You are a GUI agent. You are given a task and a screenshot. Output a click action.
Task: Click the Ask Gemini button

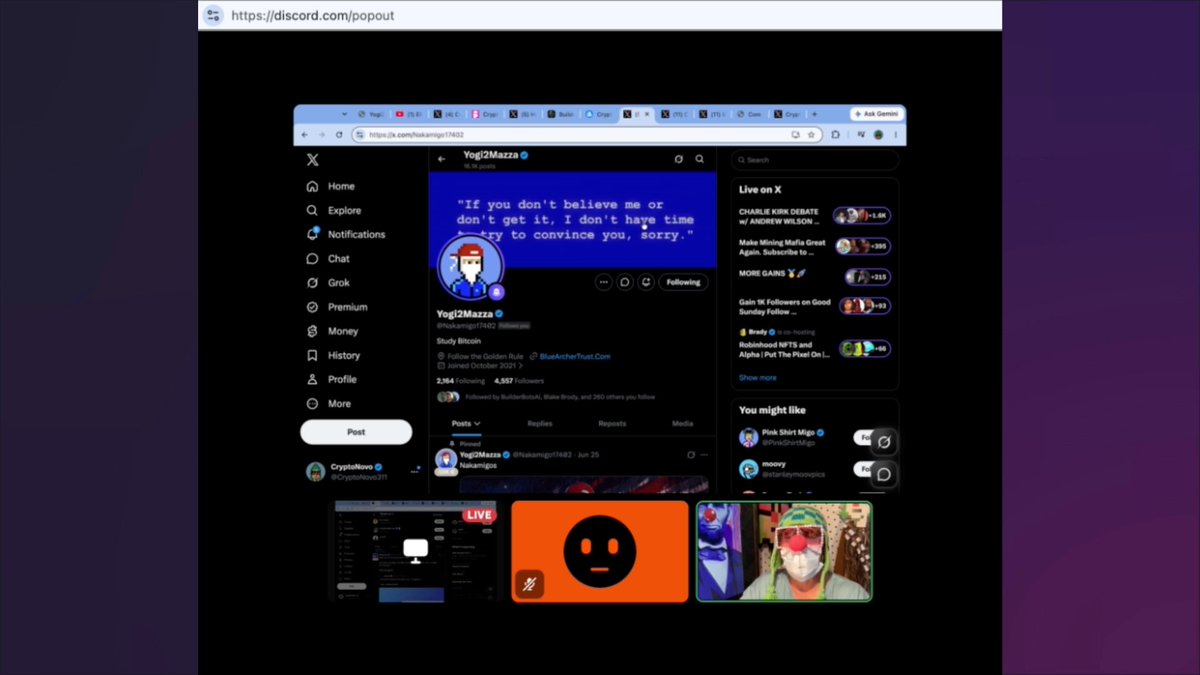point(877,114)
